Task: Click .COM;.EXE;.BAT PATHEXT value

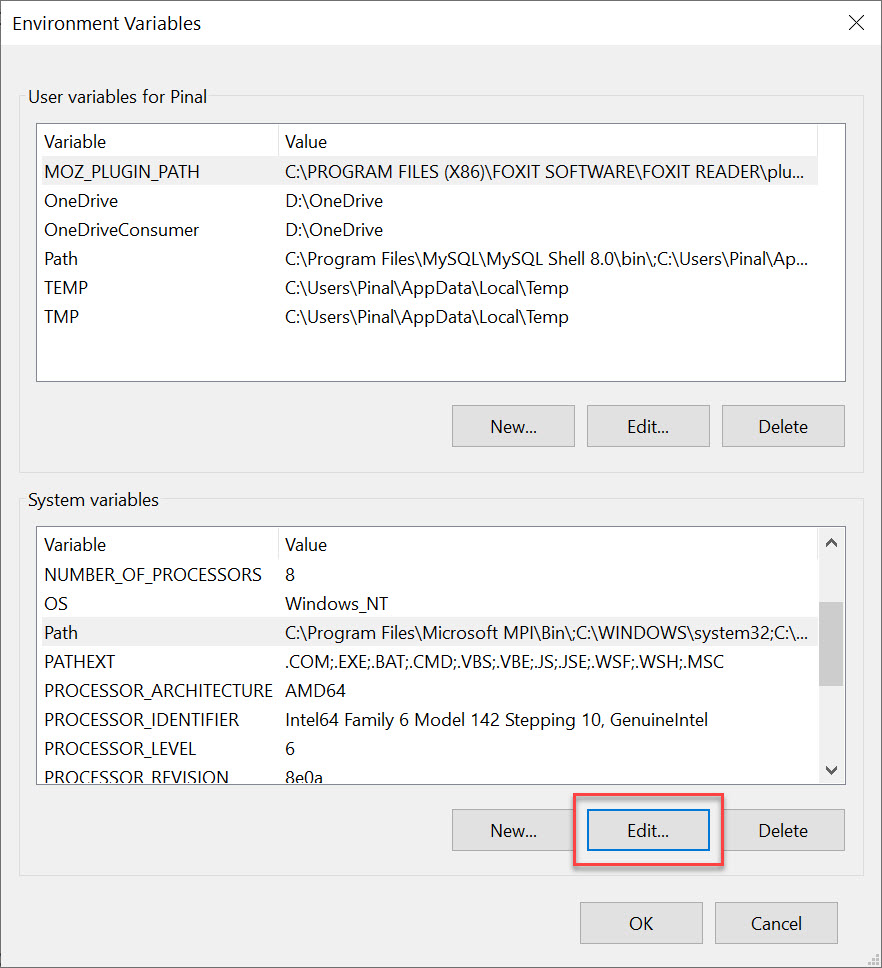Action: coord(504,661)
